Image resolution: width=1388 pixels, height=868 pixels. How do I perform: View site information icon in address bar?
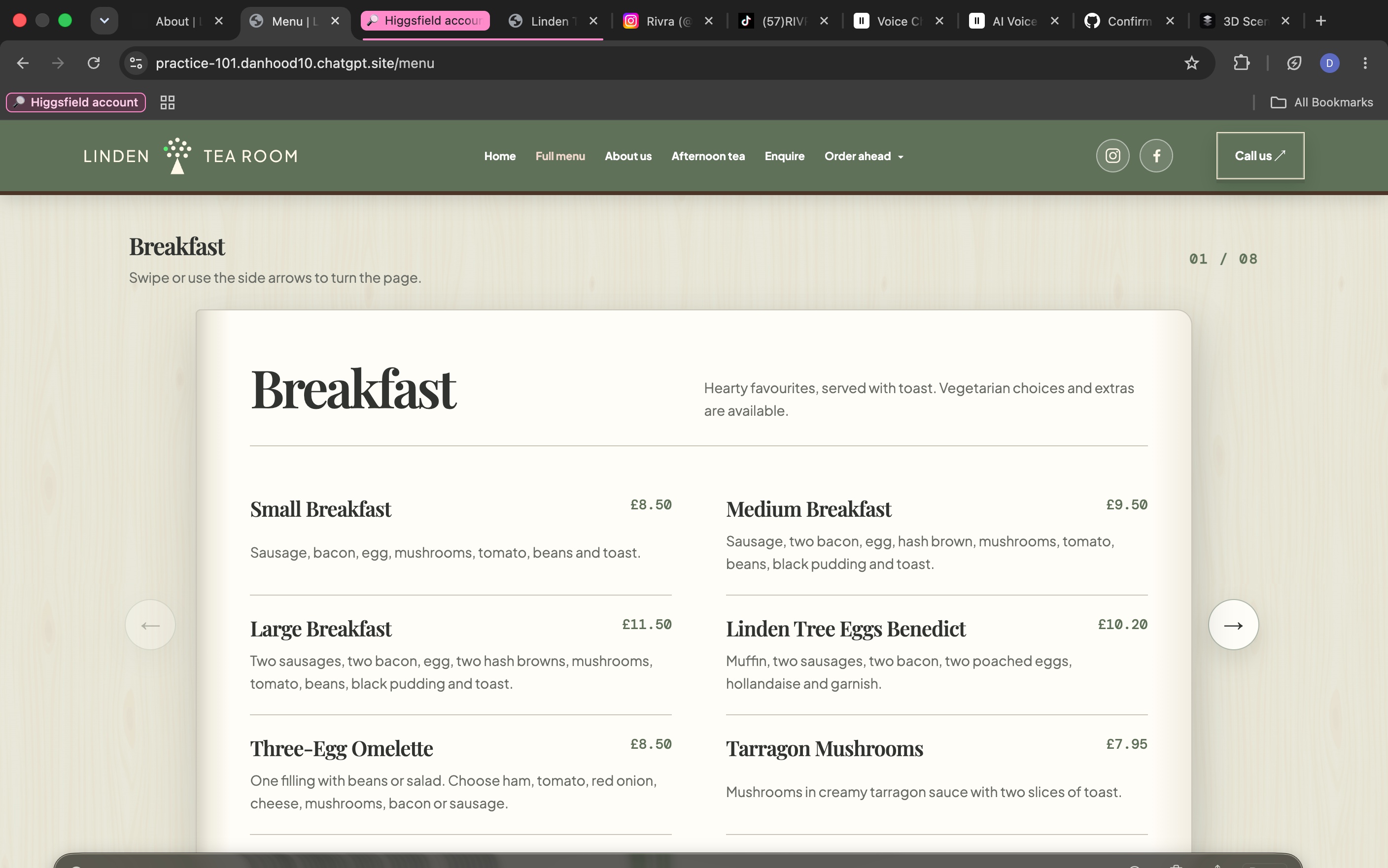click(136, 63)
